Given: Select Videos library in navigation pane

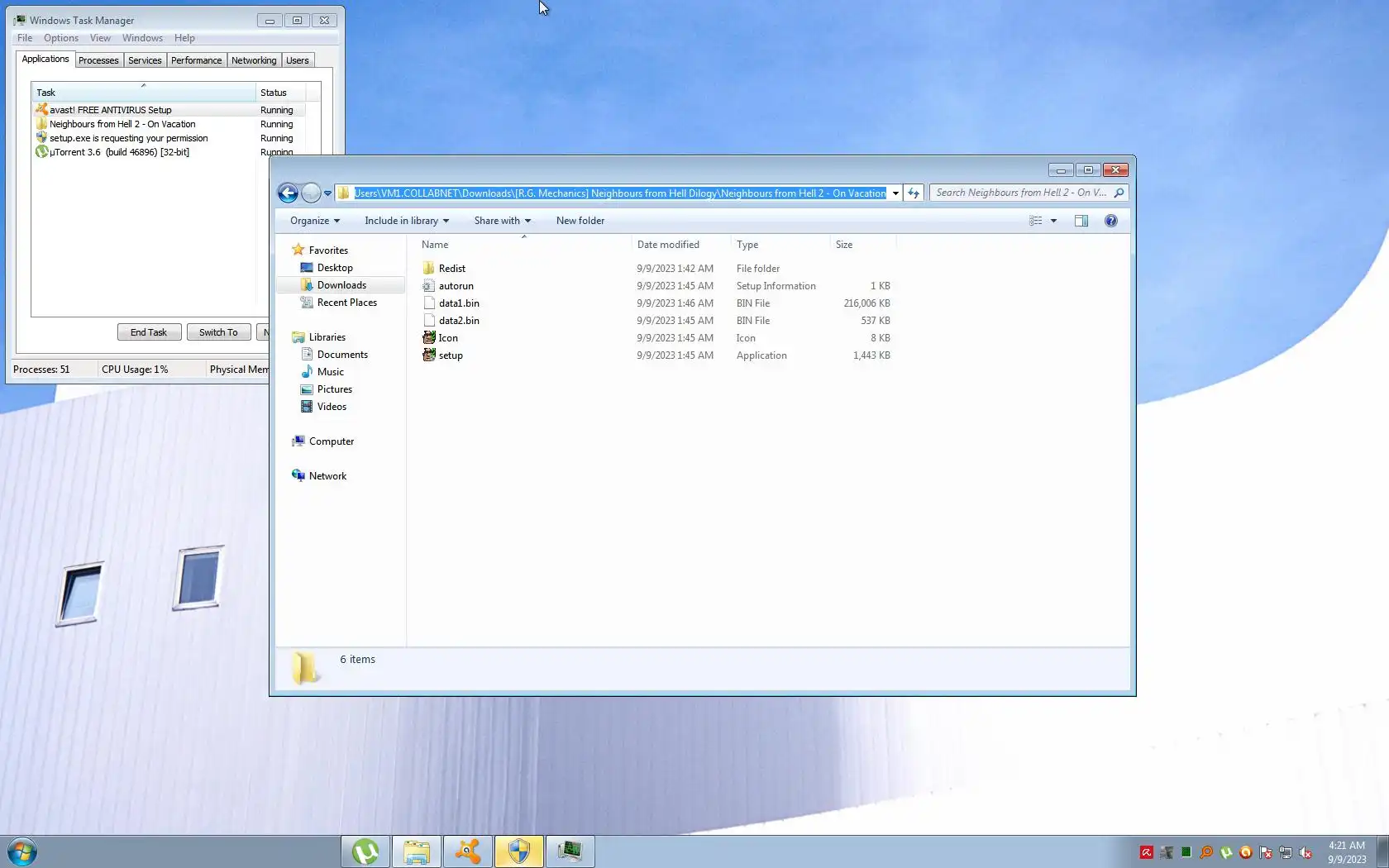Looking at the screenshot, I should tap(332, 407).
